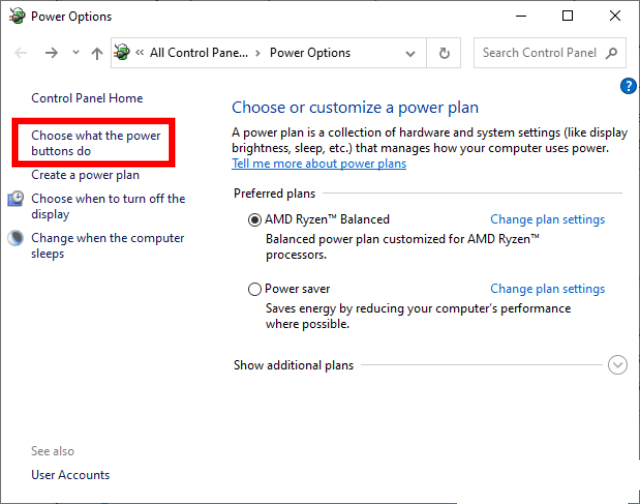Click the 'Preferred plans' section label
This screenshot has width=640, height=504.
(274, 193)
